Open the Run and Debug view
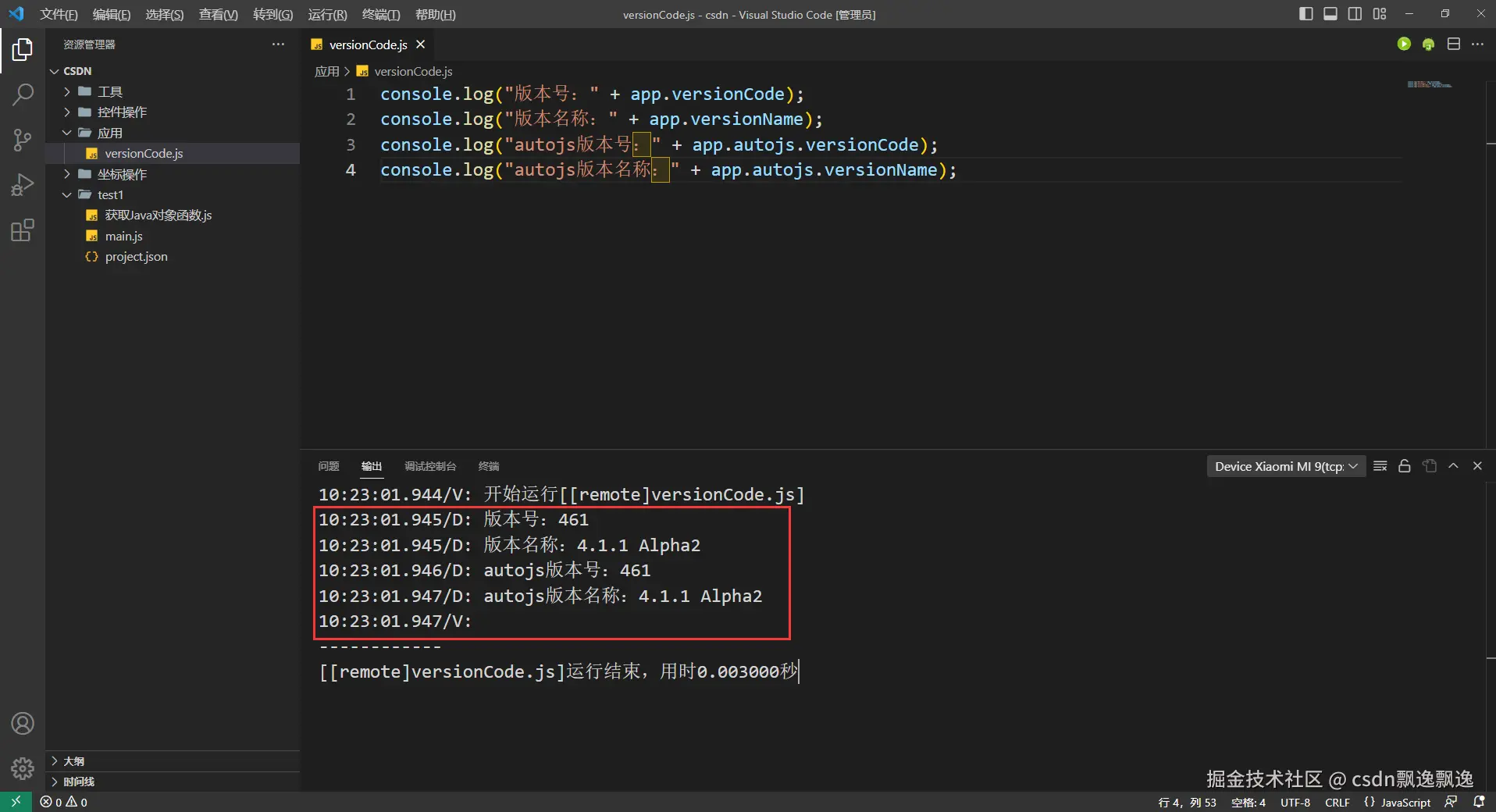The width and height of the screenshot is (1496, 812). (23, 185)
